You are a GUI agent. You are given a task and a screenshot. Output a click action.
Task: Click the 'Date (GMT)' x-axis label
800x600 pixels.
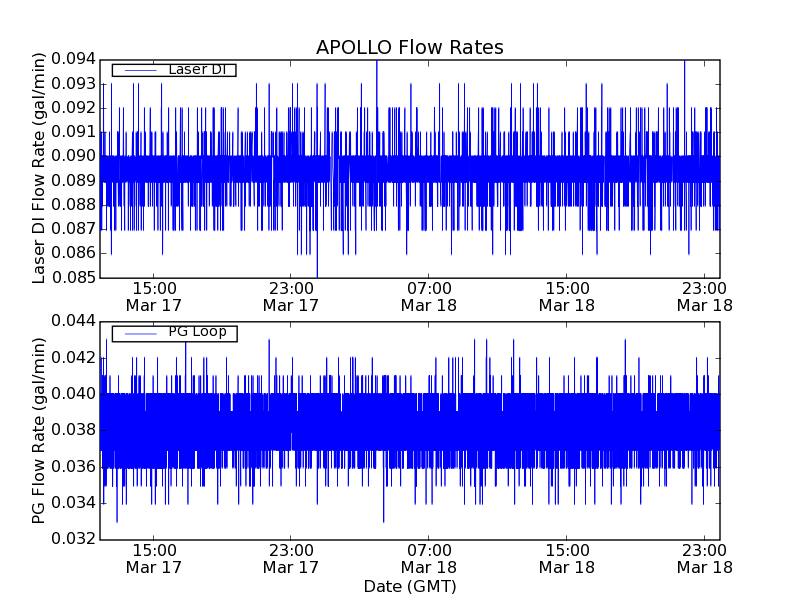click(x=410, y=586)
